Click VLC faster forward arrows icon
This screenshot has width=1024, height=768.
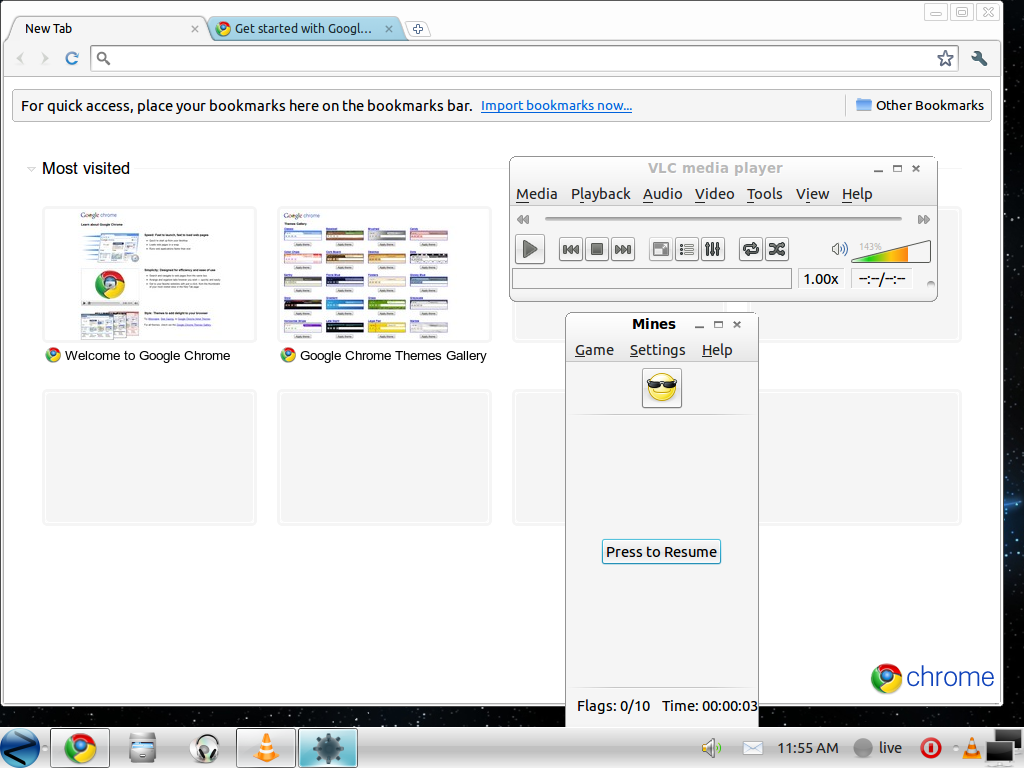coord(923,219)
